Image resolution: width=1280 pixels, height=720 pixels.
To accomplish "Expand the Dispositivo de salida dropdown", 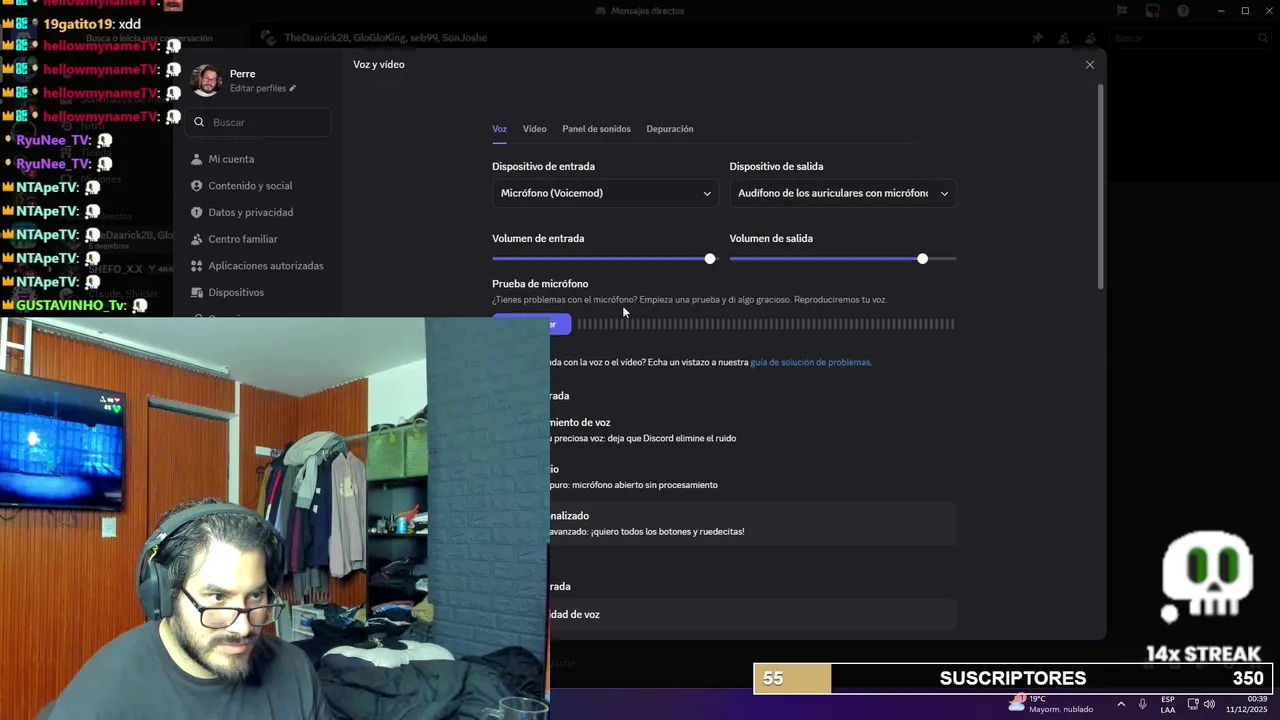I will [843, 193].
